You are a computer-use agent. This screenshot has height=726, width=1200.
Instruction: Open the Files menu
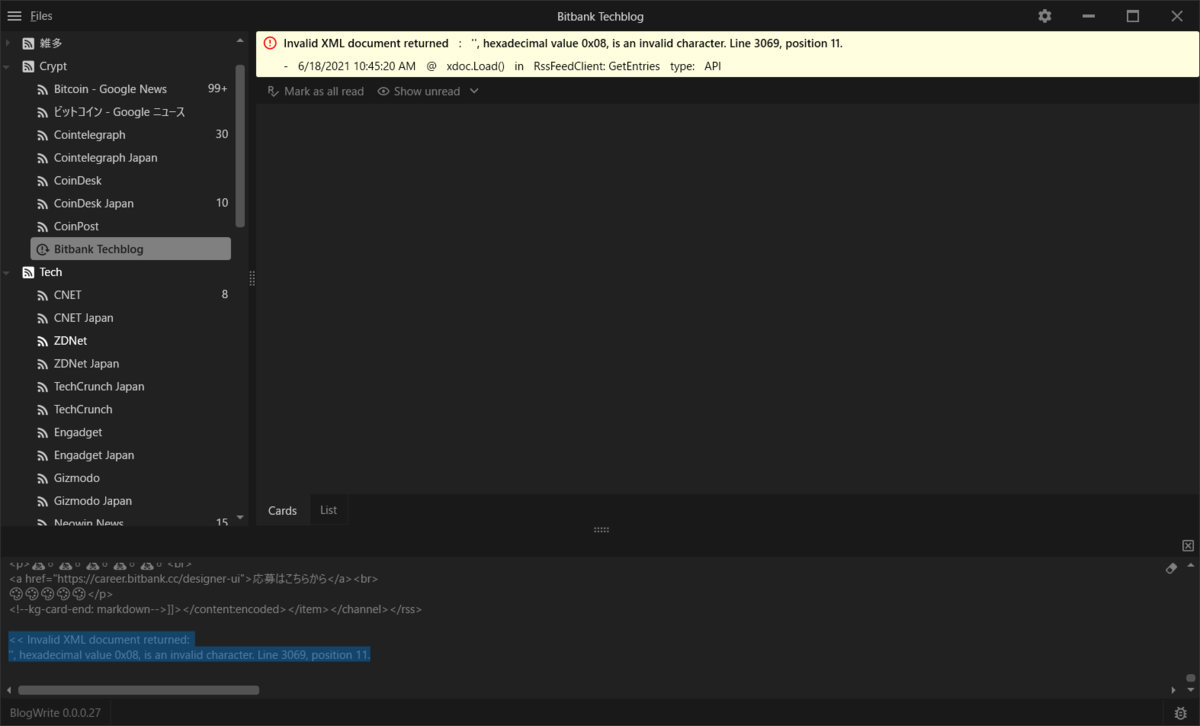point(41,16)
